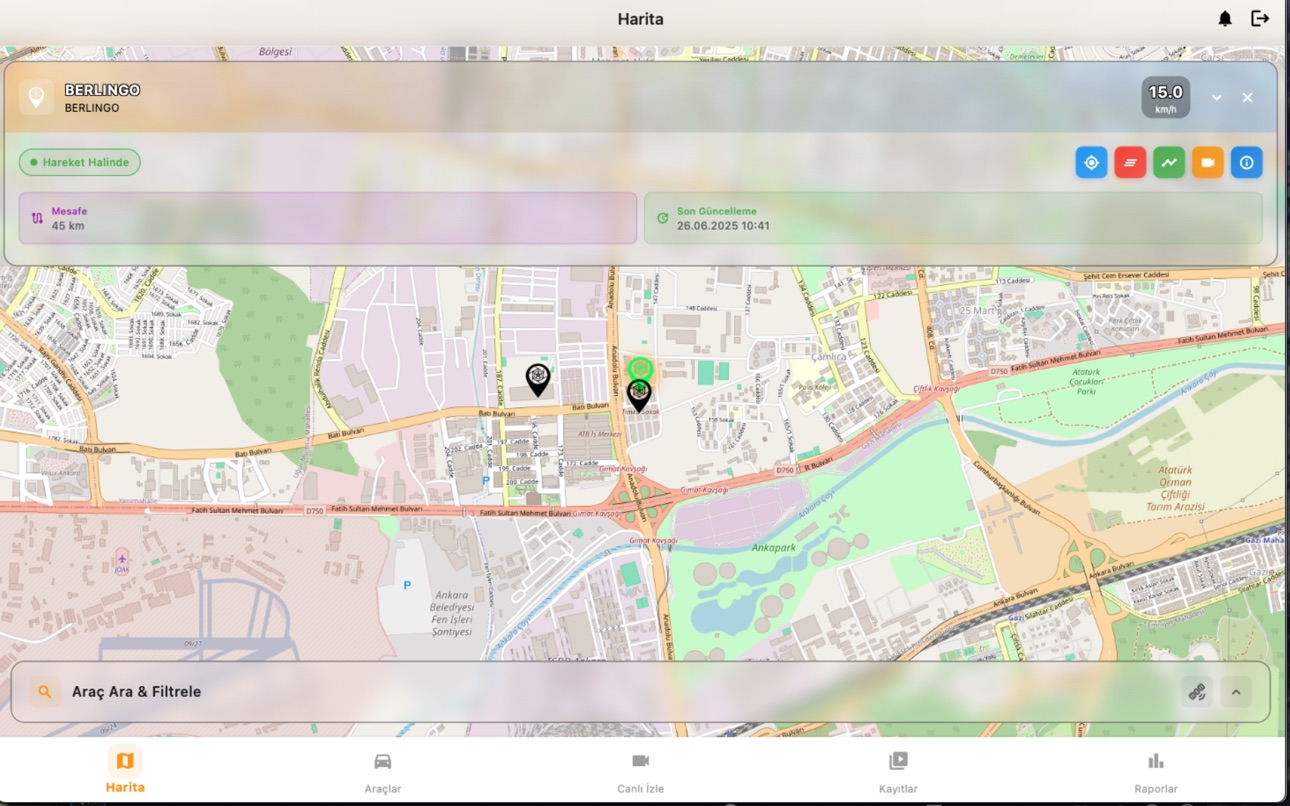Image resolution: width=1290 pixels, height=806 pixels.
Task: Click the distance arrows icon beside Mesafe
Action: tap(37, 218)
